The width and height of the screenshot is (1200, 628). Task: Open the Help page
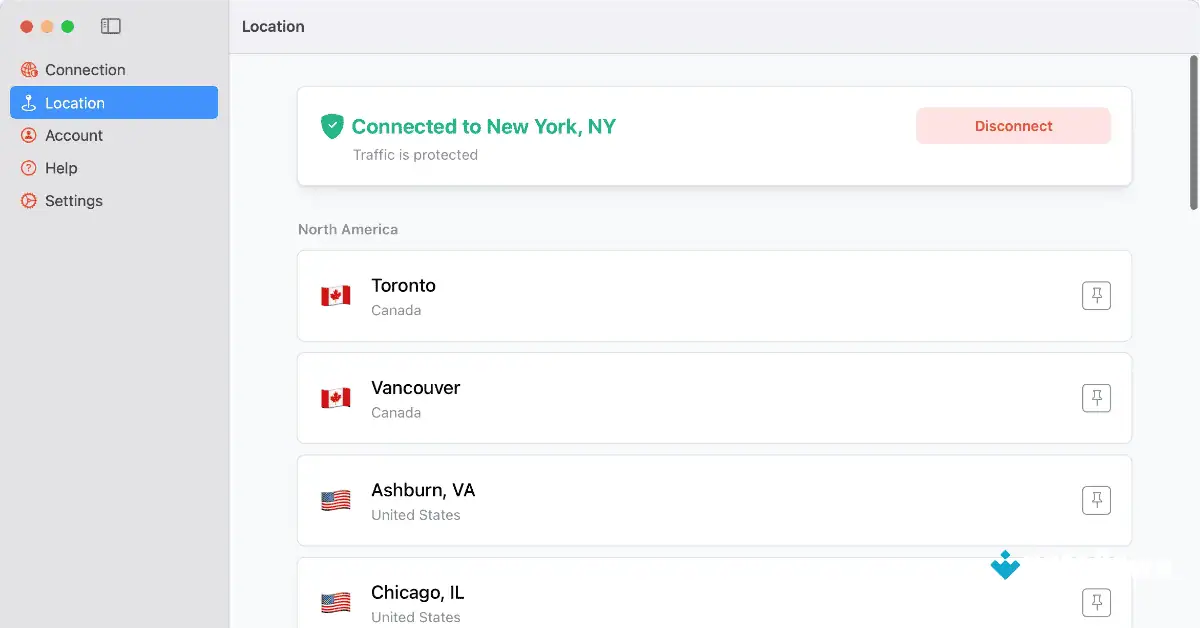(63, 168)
